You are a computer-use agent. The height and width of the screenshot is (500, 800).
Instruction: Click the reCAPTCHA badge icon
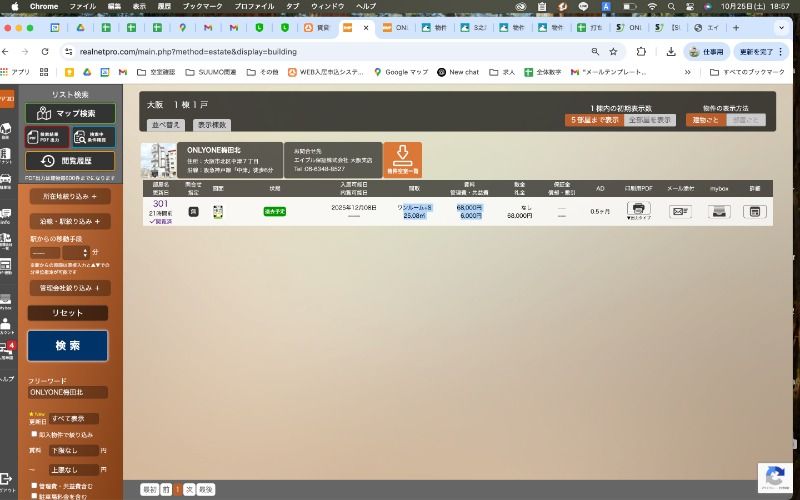[x=776, y=477]
